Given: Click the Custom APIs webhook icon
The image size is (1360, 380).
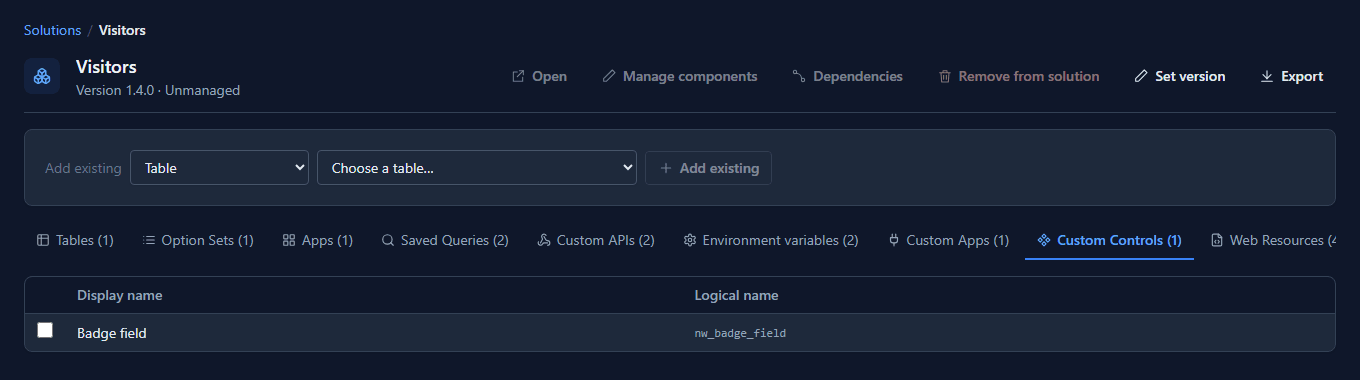Looking at the screenshot, I should (544, 240).
